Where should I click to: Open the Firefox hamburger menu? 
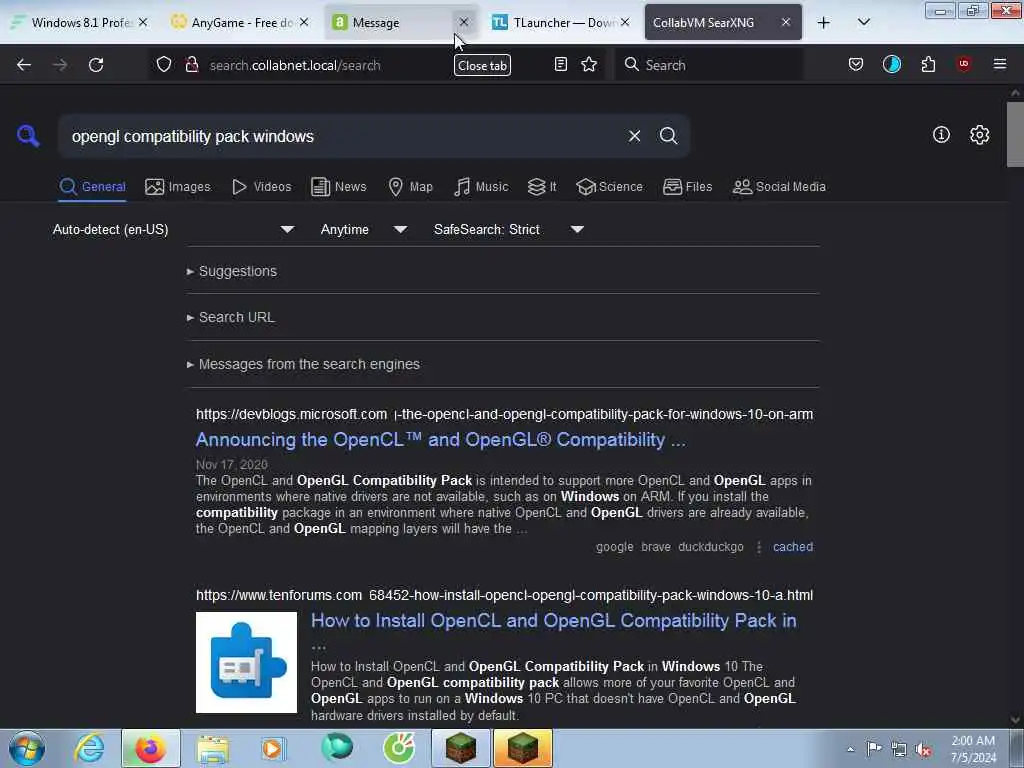[x=999, y=64]
